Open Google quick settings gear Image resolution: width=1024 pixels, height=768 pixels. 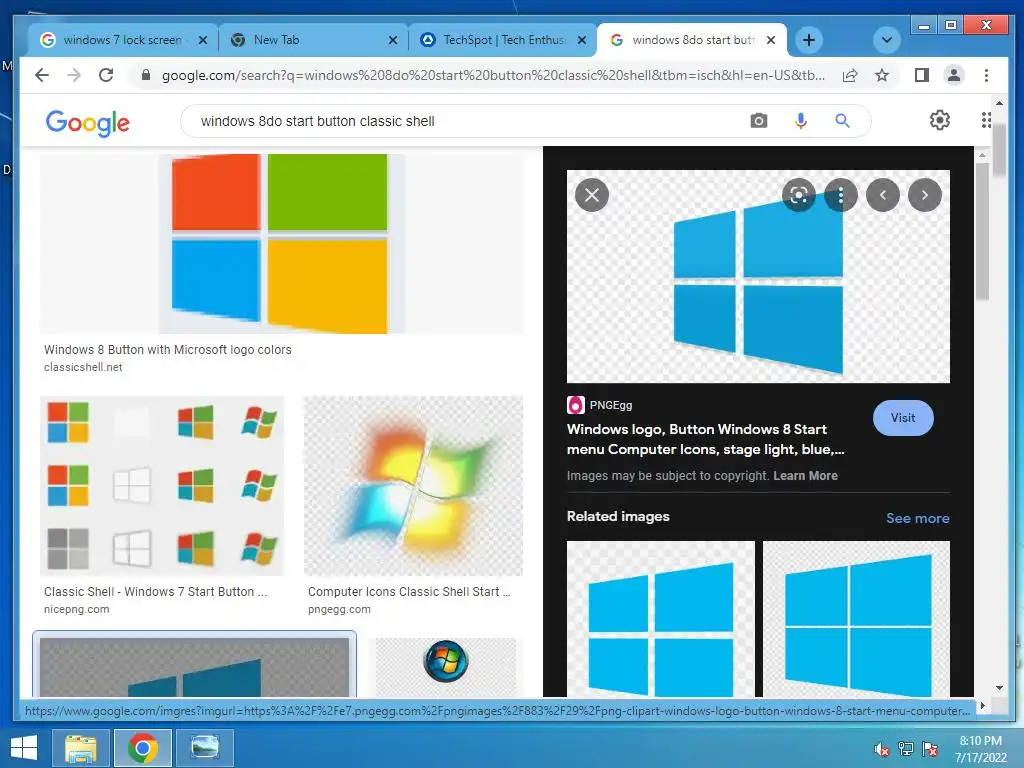(939, 120)
